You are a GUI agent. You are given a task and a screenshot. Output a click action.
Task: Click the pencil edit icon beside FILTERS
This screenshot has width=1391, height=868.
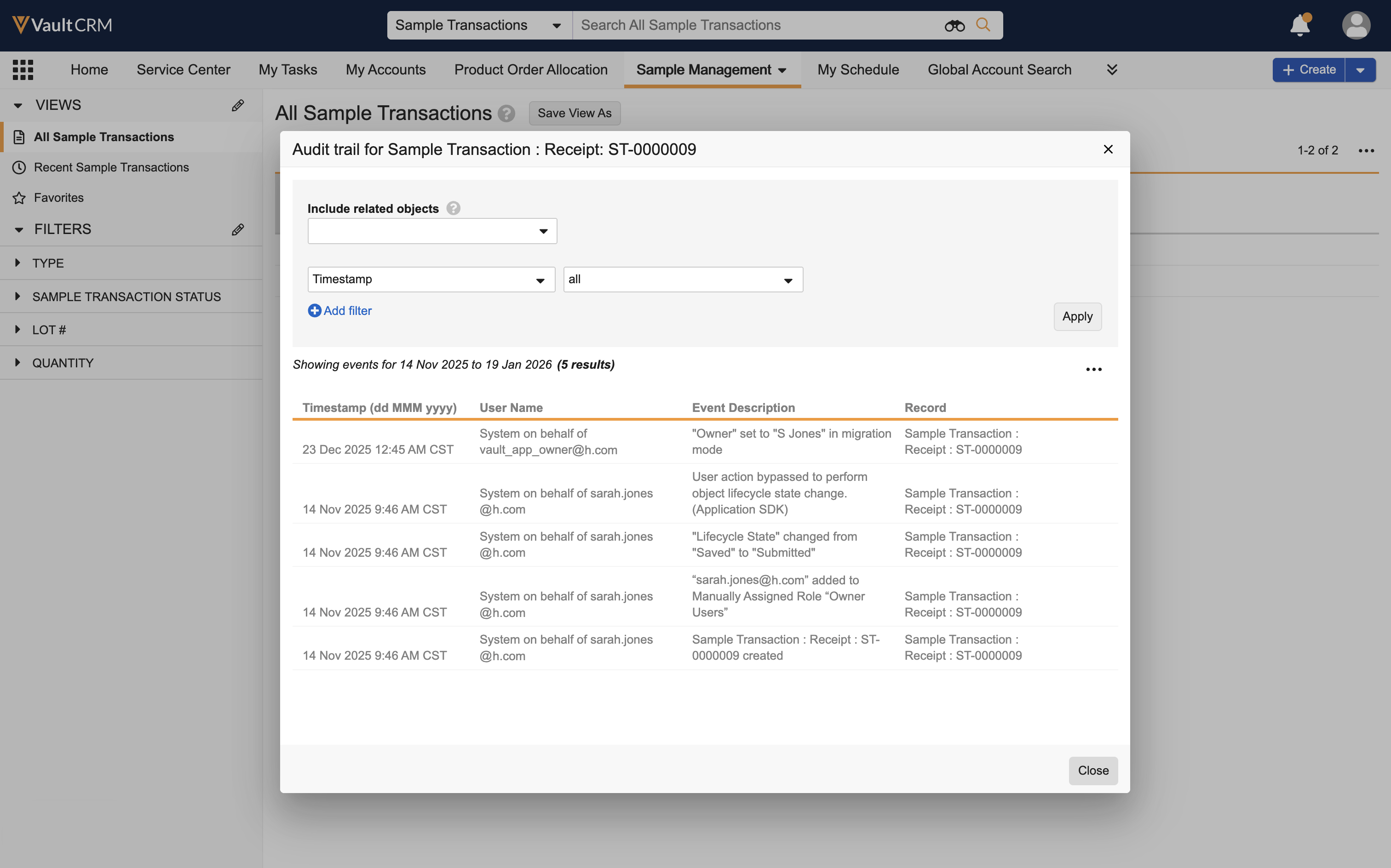pyautogui.click(x=238, y=229)
